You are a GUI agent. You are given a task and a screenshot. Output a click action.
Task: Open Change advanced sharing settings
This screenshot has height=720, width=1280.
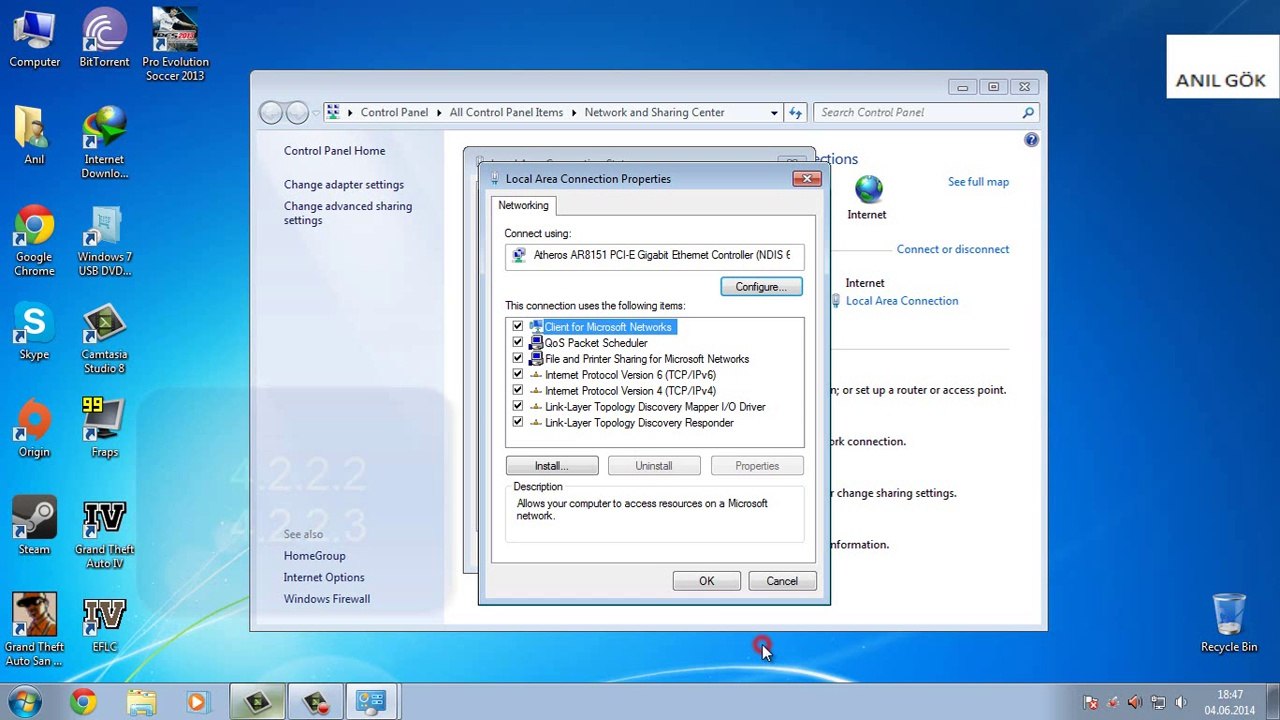tap(348, 213)
